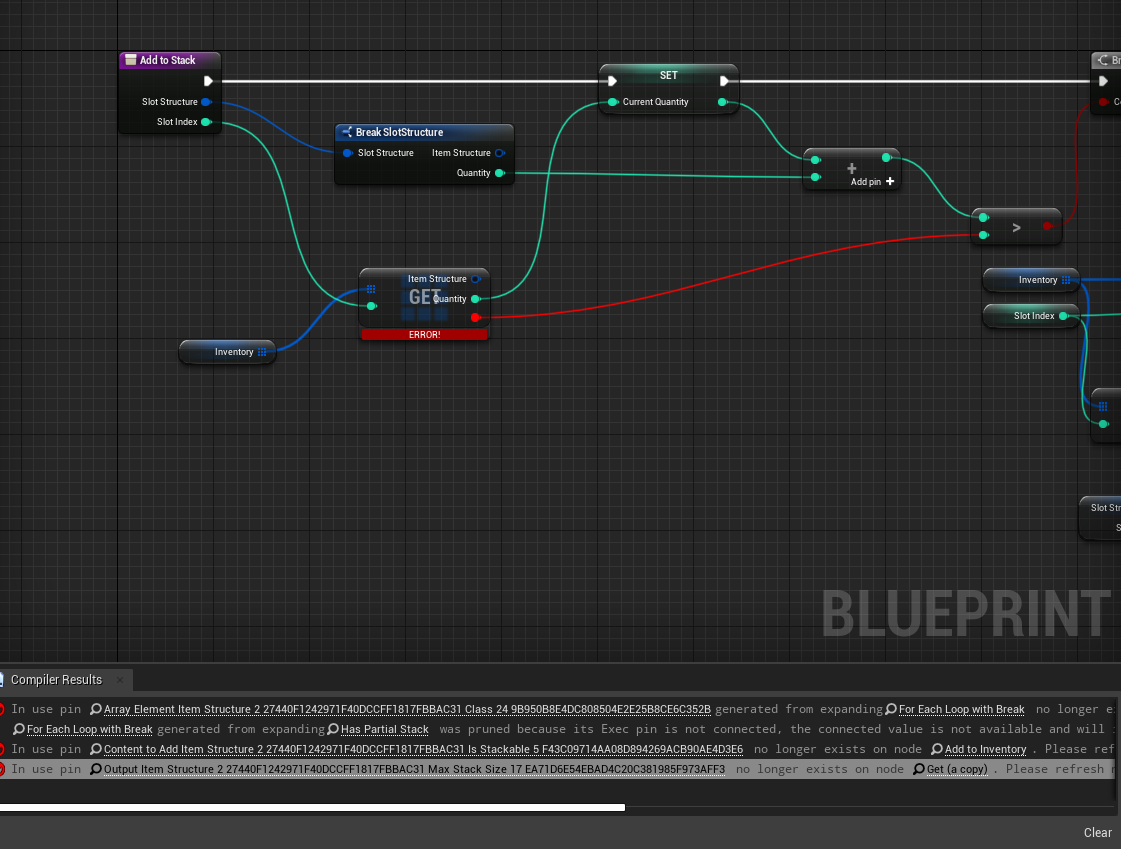
Task: Select the Inventory variable node on the right side
Action: 1031,280
